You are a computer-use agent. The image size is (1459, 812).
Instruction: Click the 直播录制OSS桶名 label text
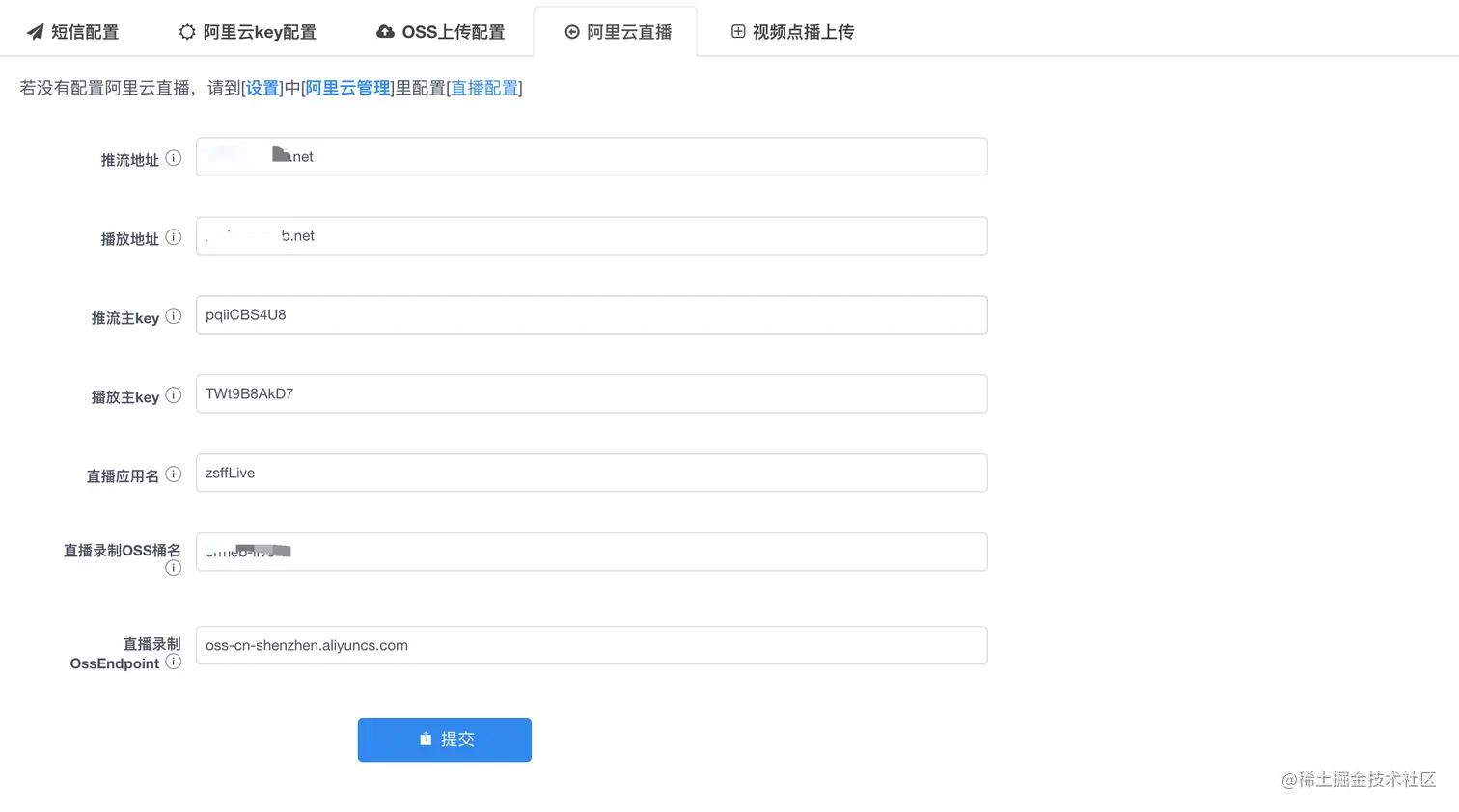coord(123,551)
